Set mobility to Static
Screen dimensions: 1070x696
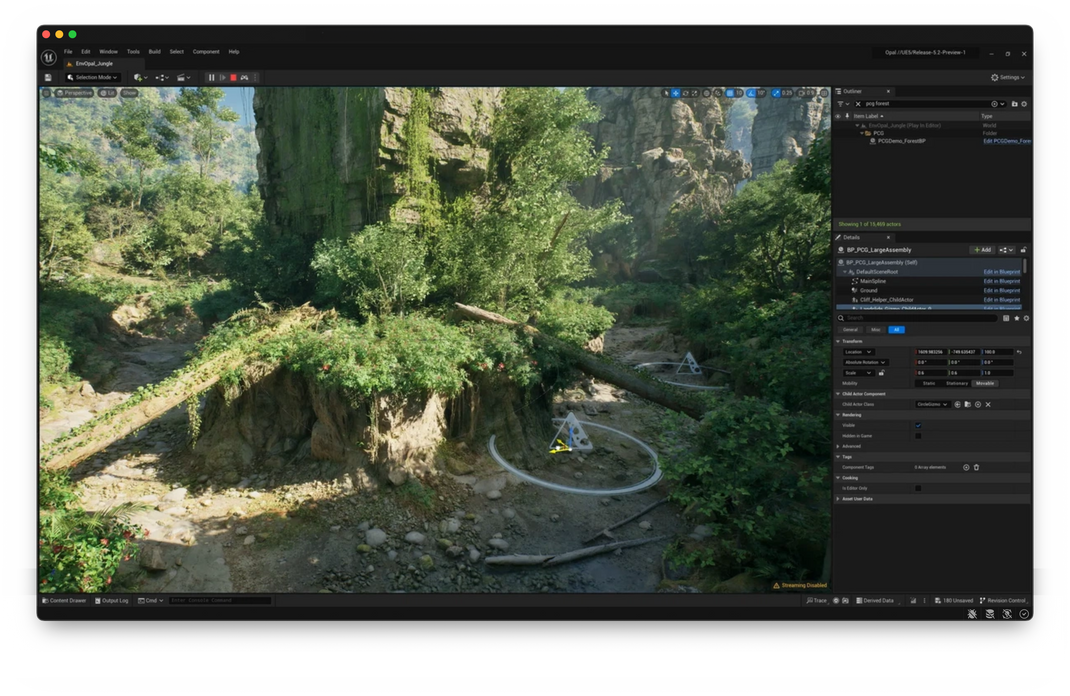(930, 383)
